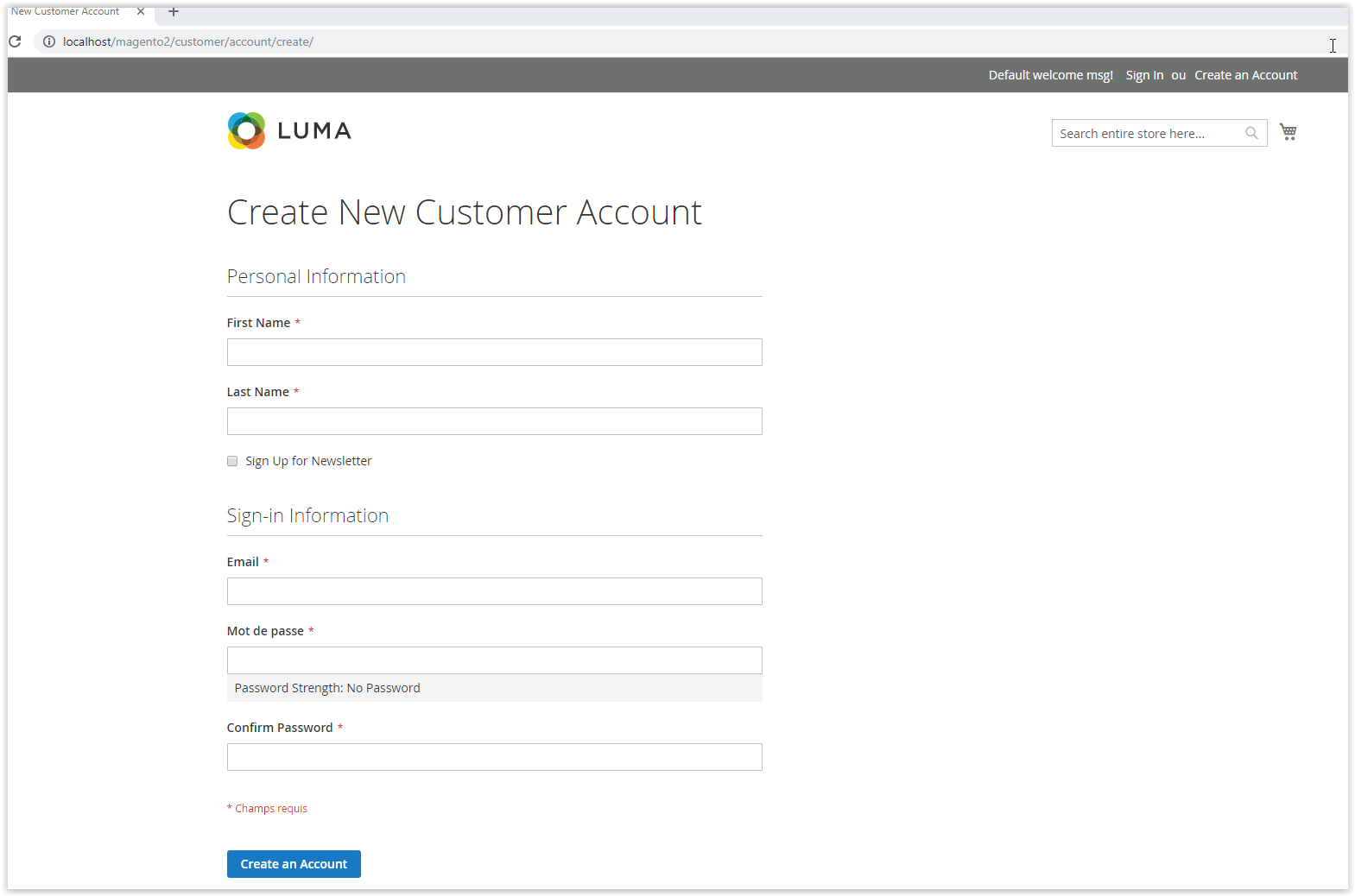Select the Email input field
Viewport: 1355px width, 896px height.
(x=494, y=591)
